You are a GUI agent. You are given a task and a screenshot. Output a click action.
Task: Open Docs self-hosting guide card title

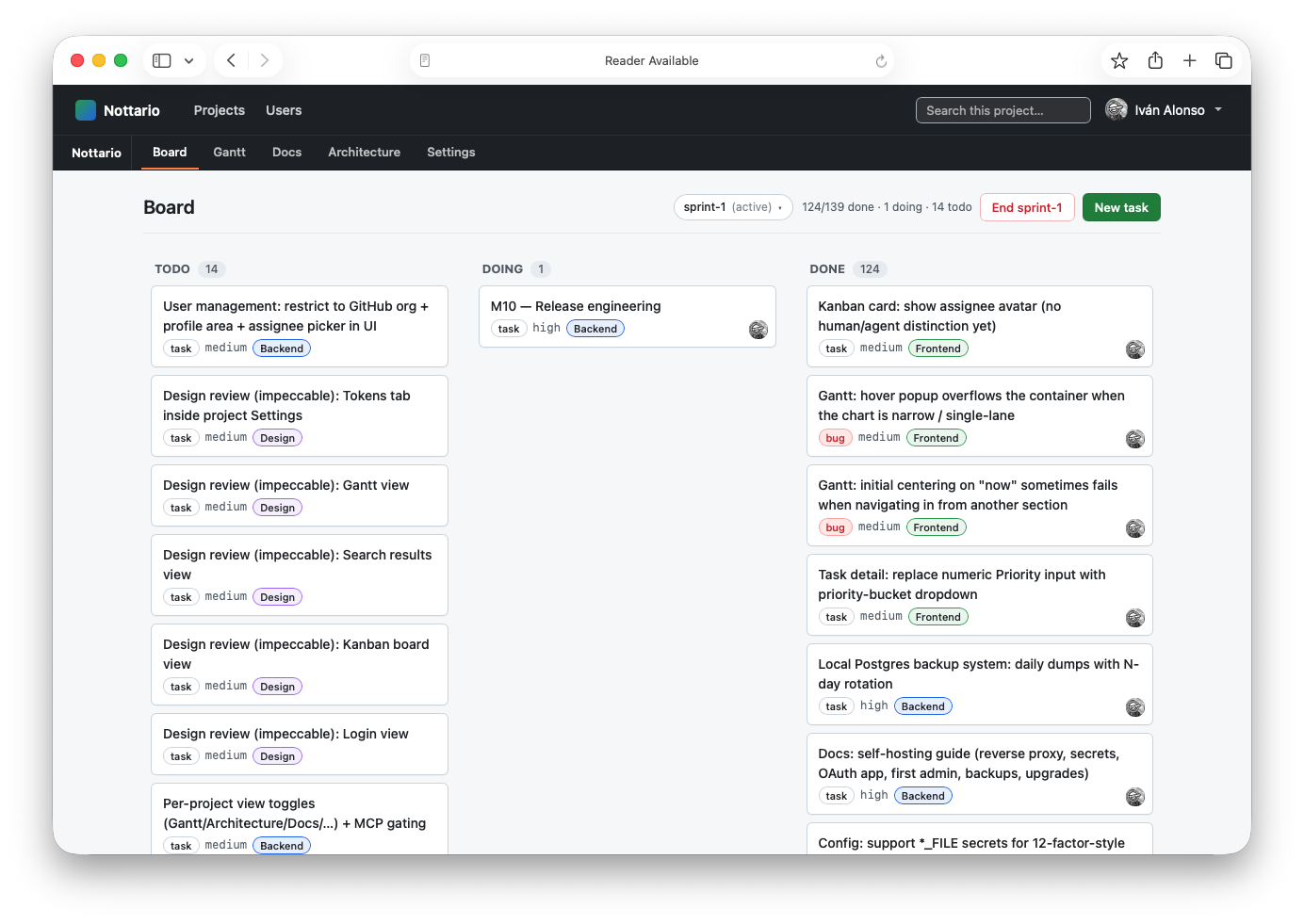click(x=969, y=763)
